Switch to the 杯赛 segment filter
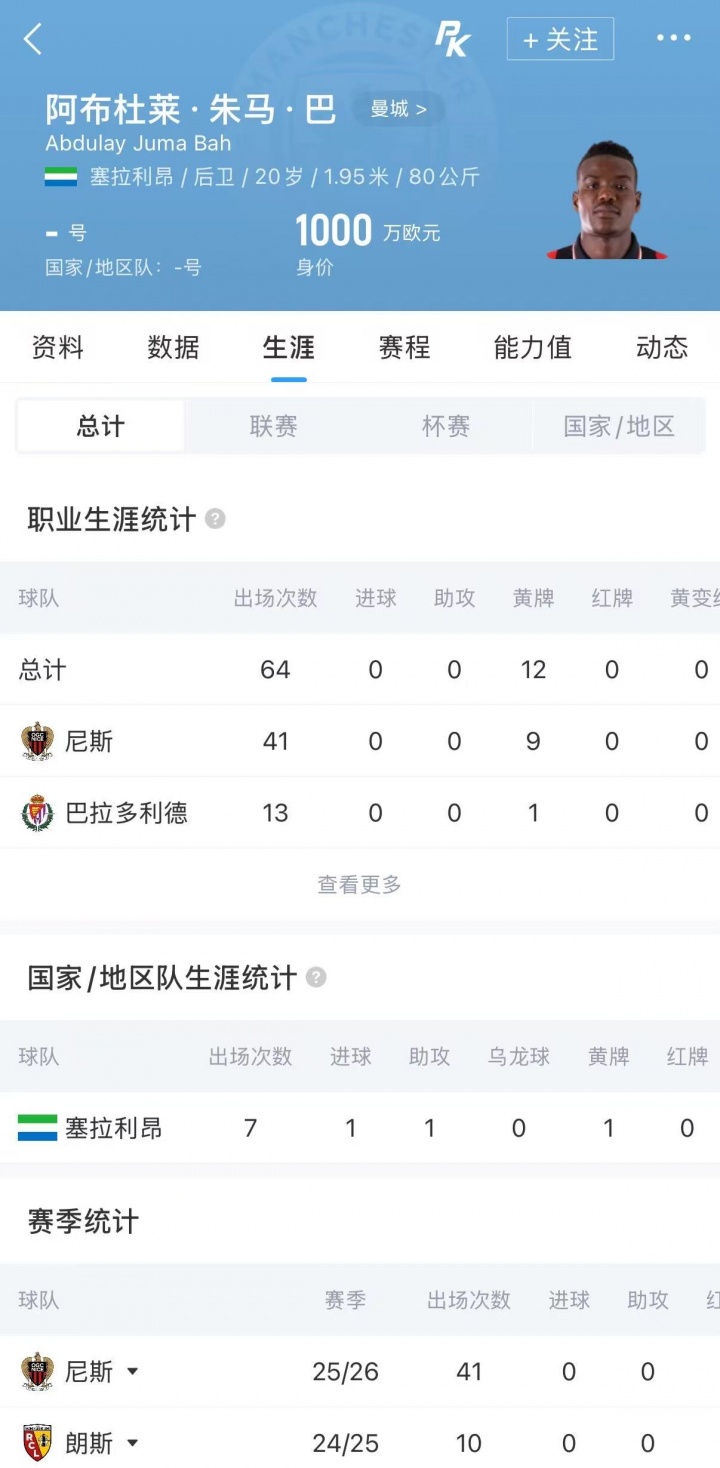The width and height of the screenshot is (720, 1468). pyautogui.click(x=446, y=427)
